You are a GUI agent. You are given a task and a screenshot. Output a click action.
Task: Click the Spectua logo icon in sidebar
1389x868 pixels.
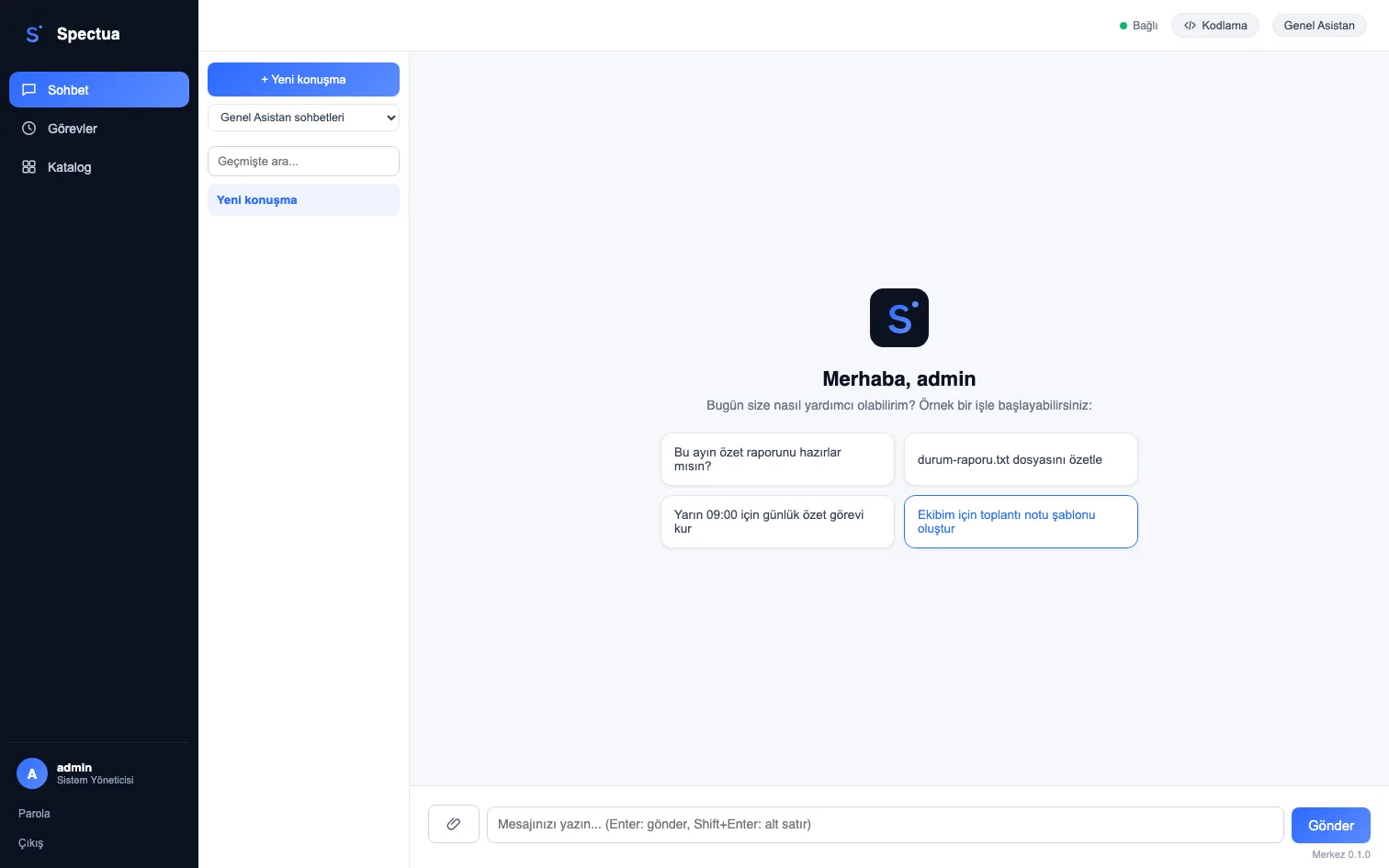coord(33,34)
